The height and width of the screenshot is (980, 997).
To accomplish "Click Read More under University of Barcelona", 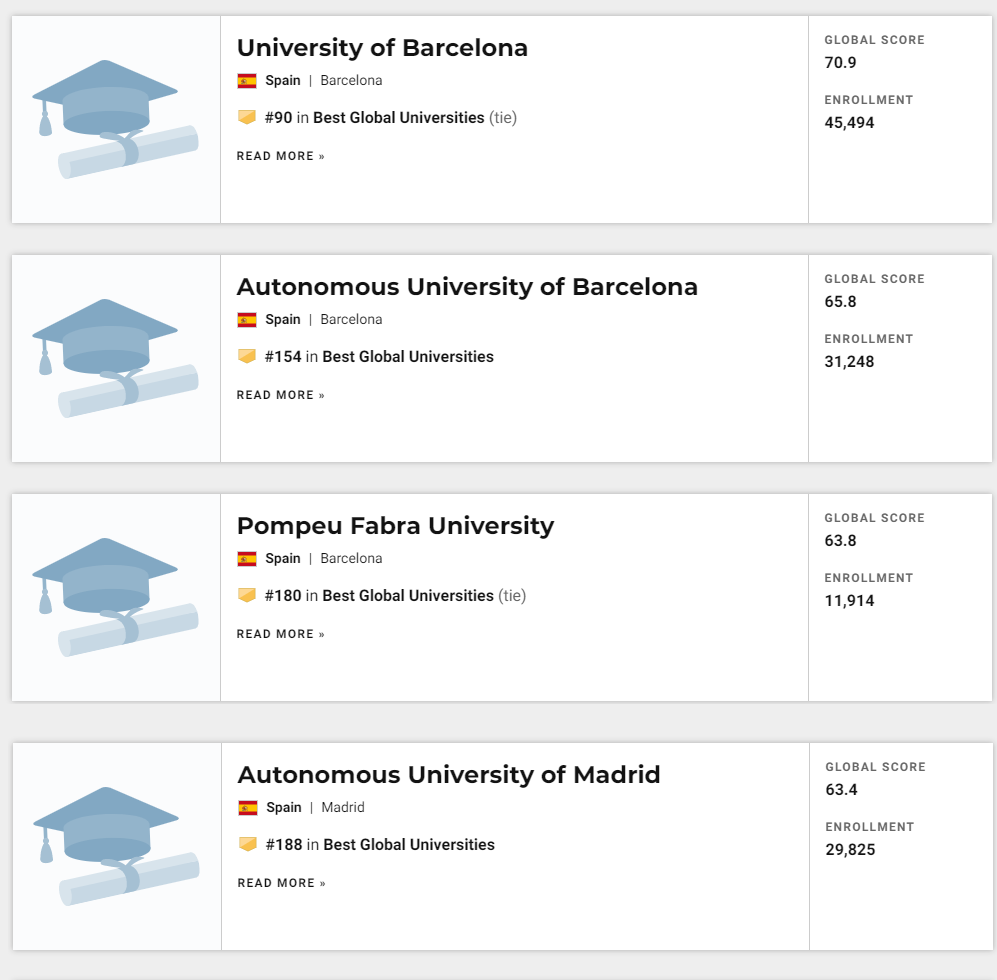I will pyautogui.click(x=280, y=156).
